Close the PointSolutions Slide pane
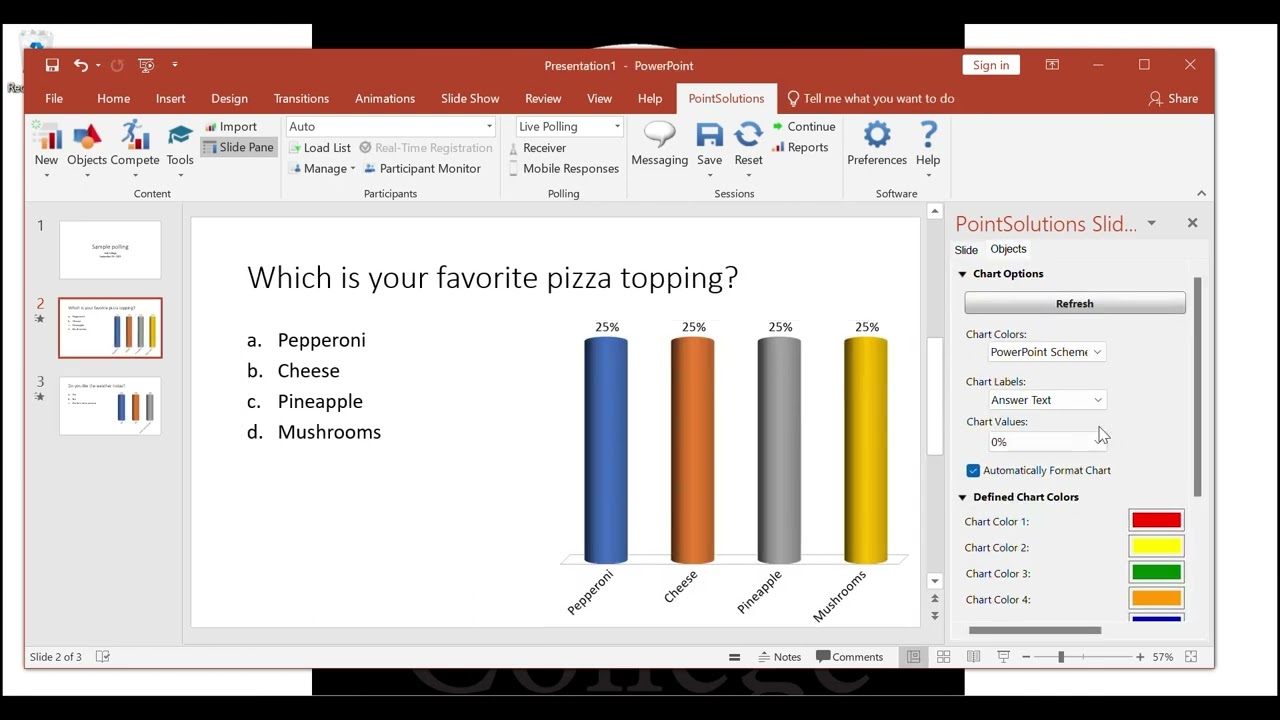 tap(1192, 223)
